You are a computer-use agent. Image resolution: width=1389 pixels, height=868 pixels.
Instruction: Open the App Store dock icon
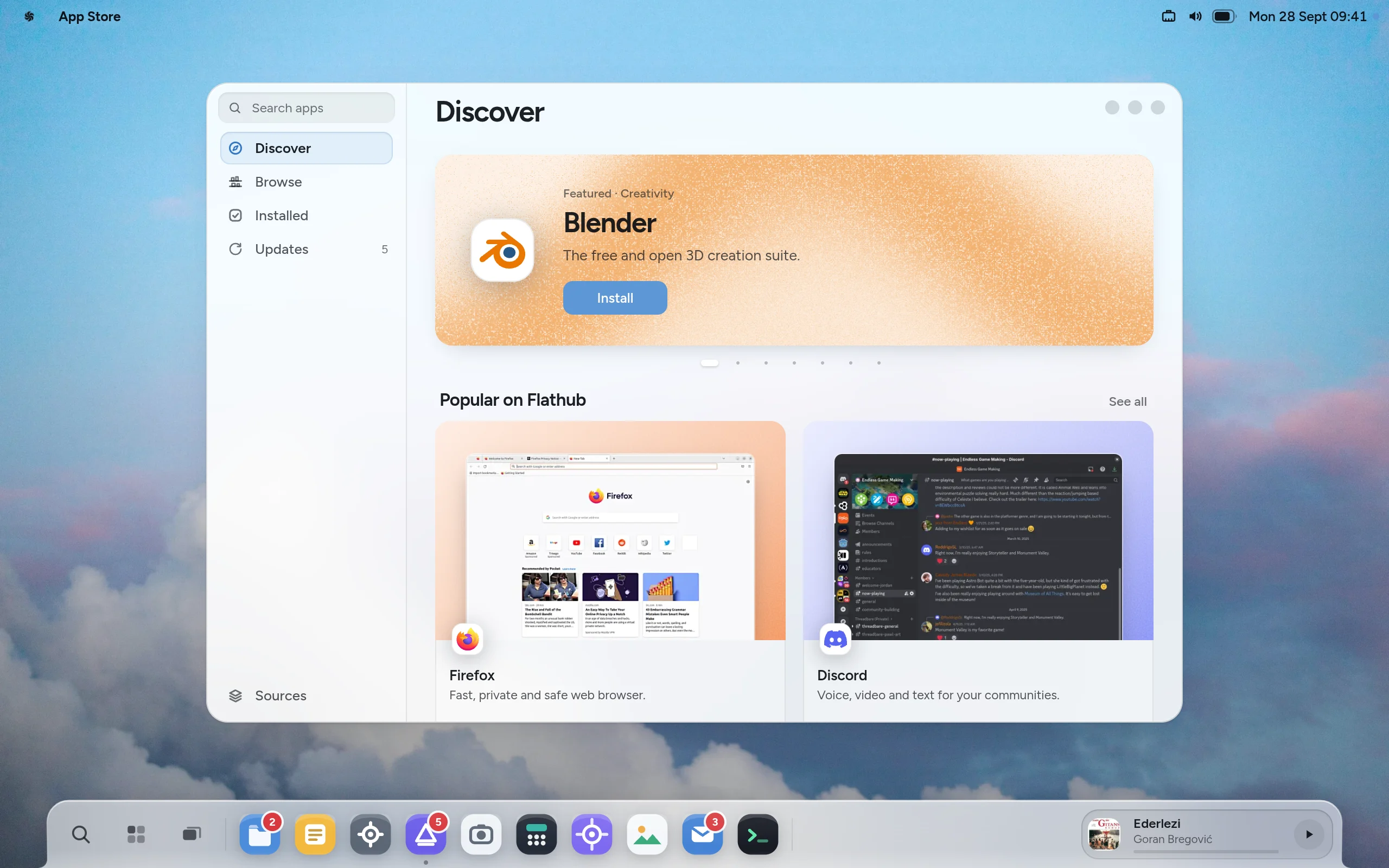pos(425,834)
